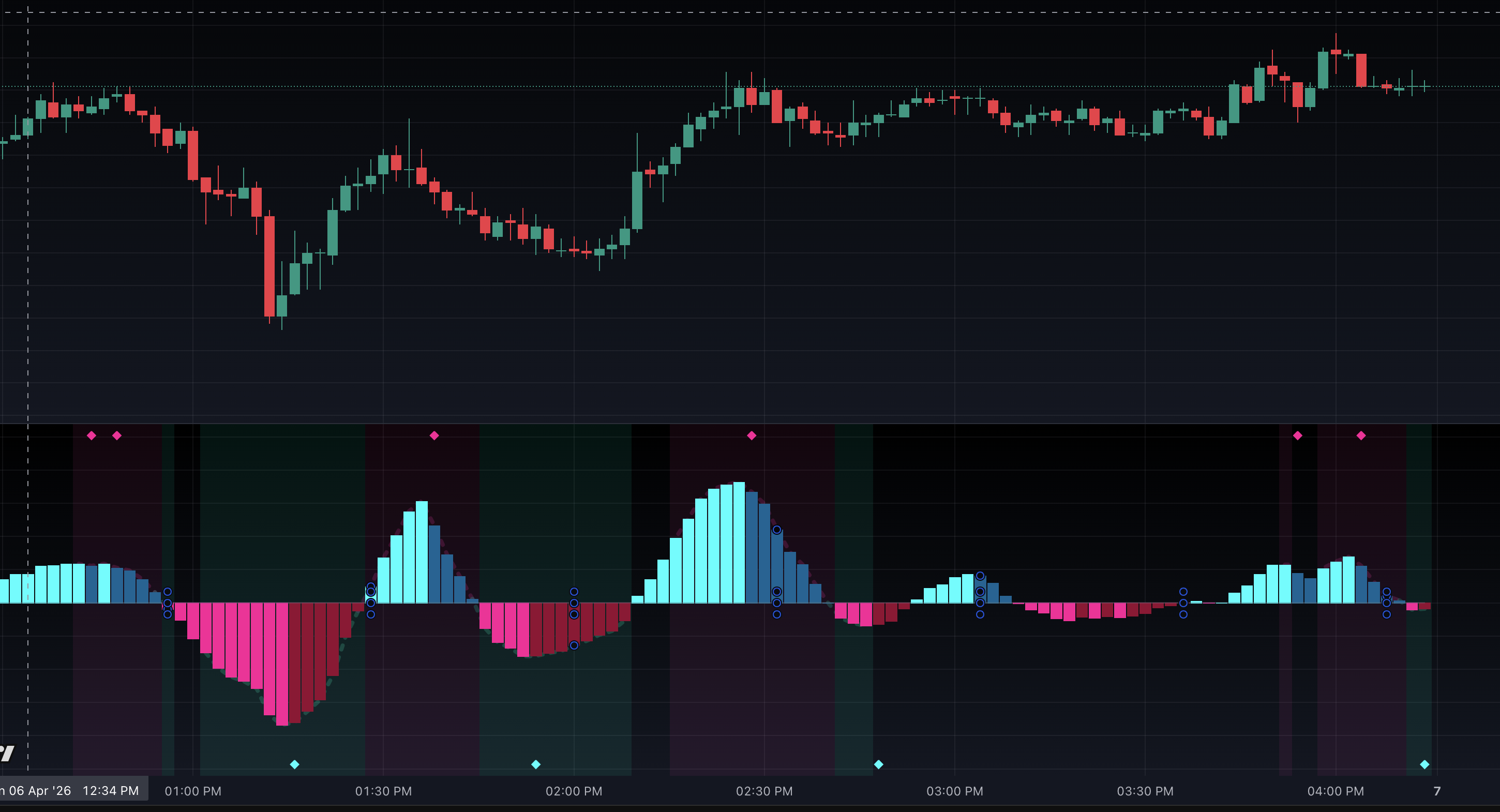Select the 02:00 PM label on the time axis
Screen dimensions: 1500x812
pos(574,791)
